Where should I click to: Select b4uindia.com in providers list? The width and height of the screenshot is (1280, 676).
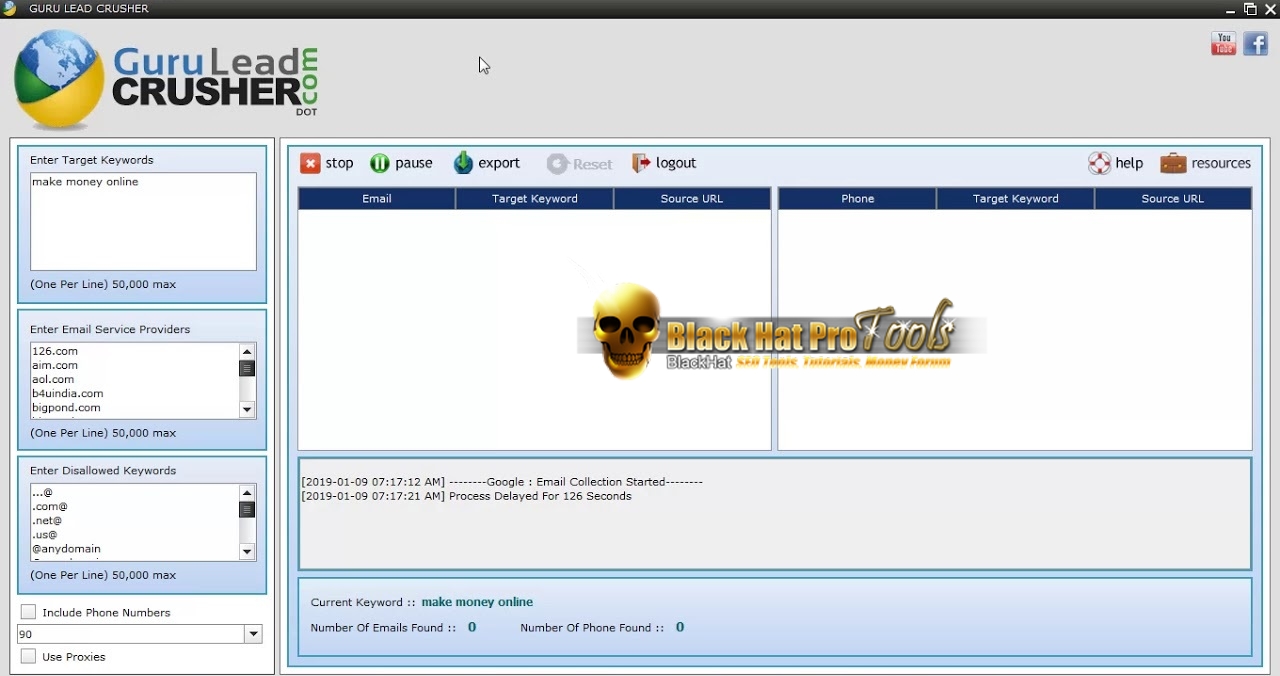coord(67,393)
